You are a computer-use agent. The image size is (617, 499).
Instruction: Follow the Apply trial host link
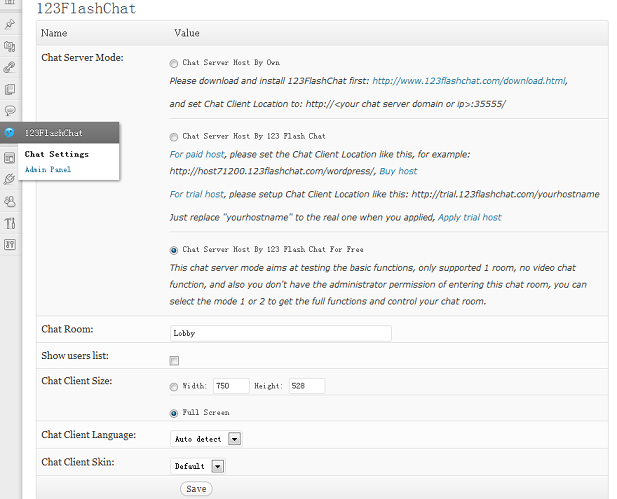point(470,217)
